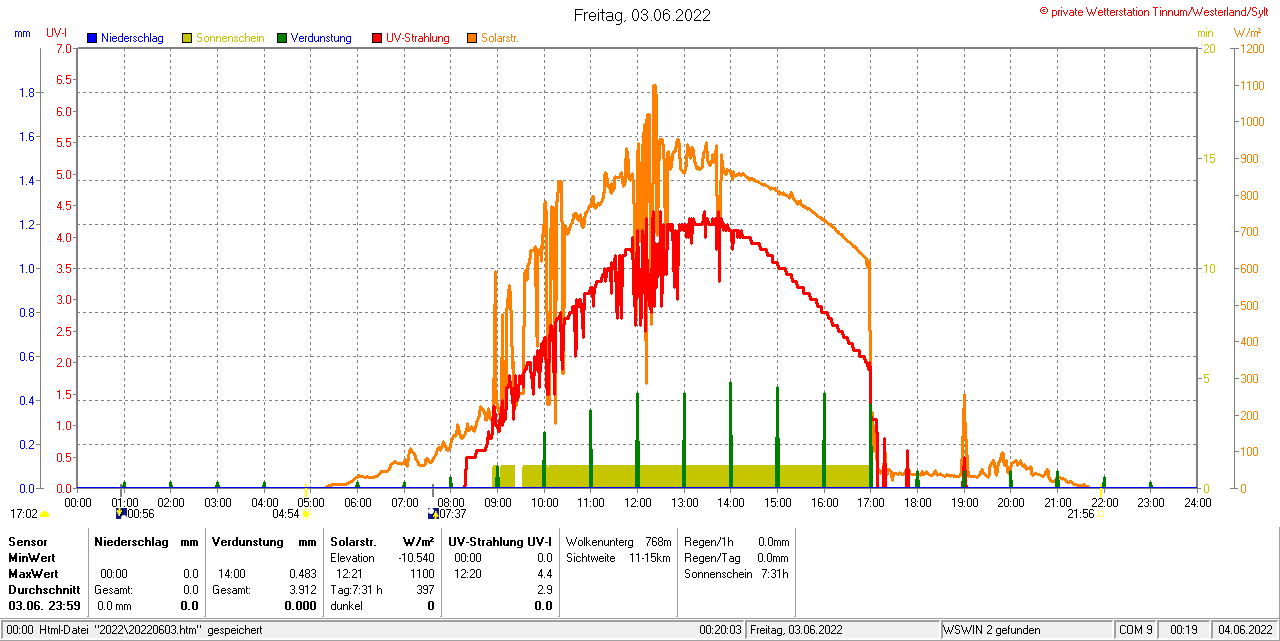Click the green Verdunstung legend swatch
The width and height of the screenshot is (1280, 641).
[x=283, y=38]
